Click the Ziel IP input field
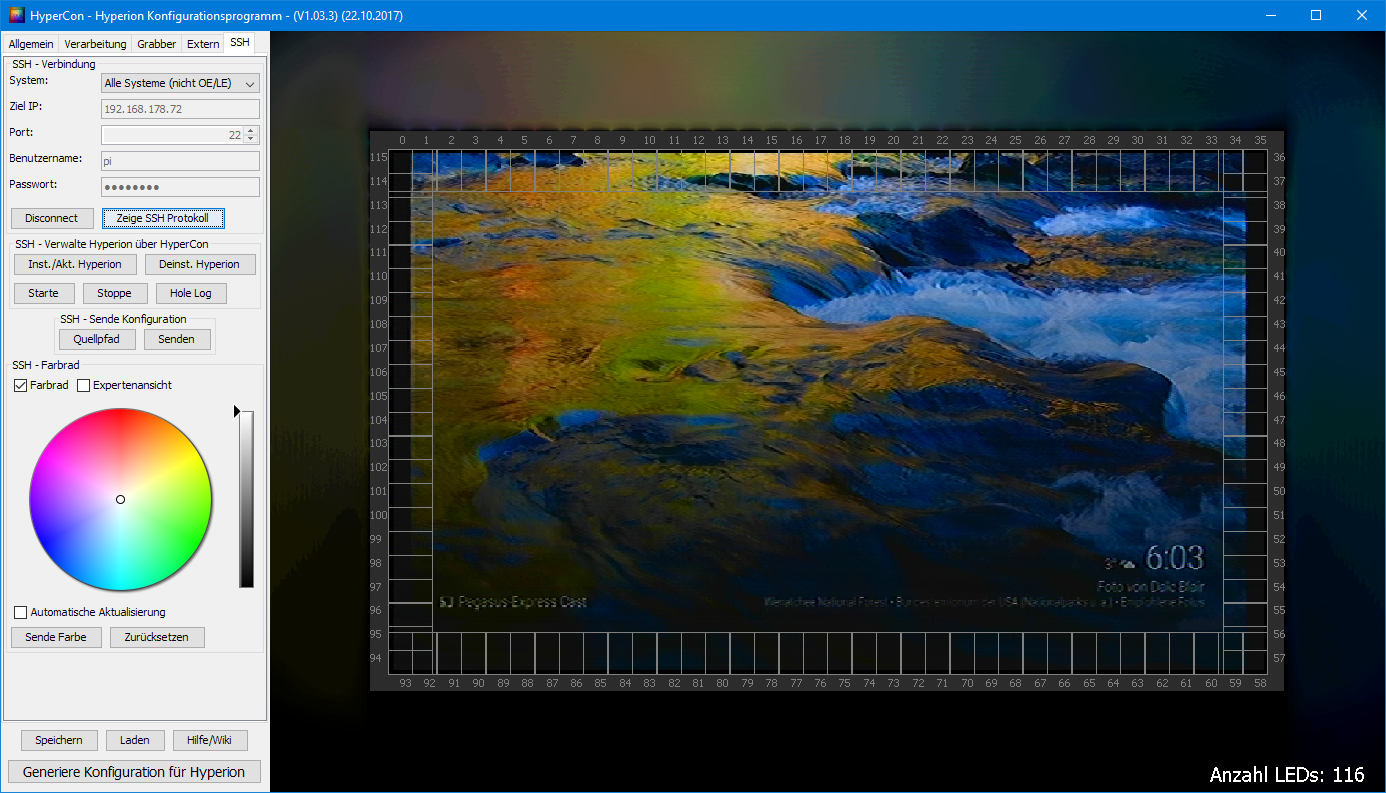Image resolution: width=1386 pixels, height=793 pixels. tap(180, 109)
